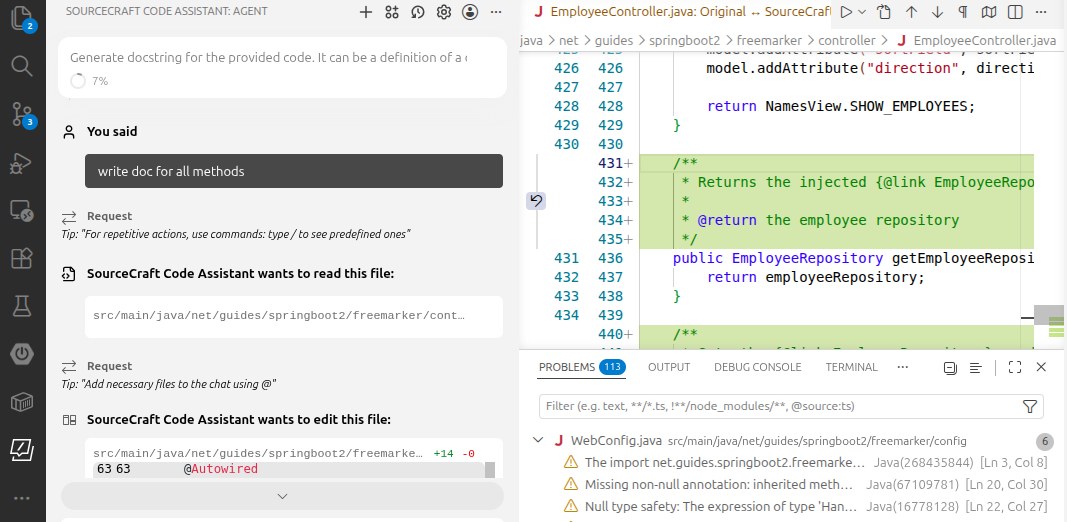The height and width of the screenshot is (522, 1067).
Task: Open the problems filter funnel options
Action: click(x=1030, y=406)
